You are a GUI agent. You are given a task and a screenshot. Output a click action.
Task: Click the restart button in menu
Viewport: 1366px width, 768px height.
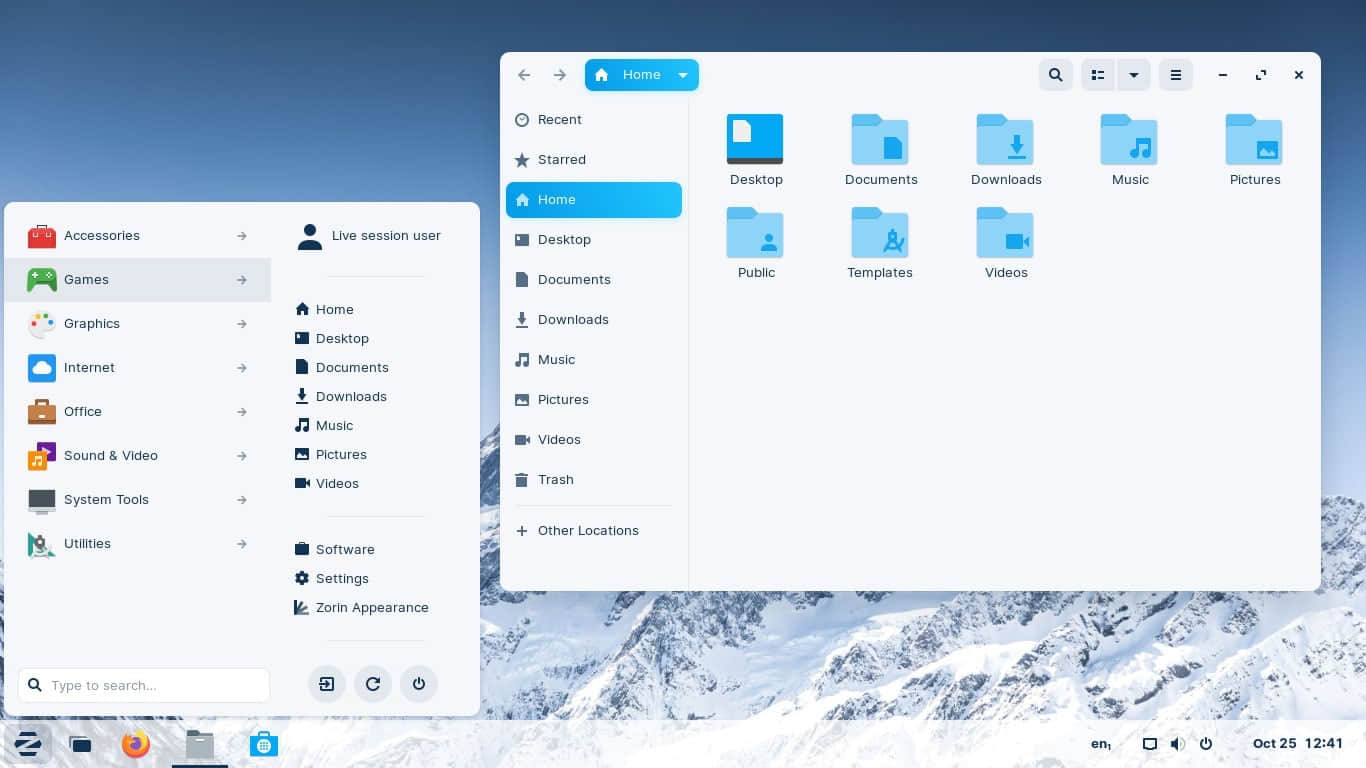[373, 684]
